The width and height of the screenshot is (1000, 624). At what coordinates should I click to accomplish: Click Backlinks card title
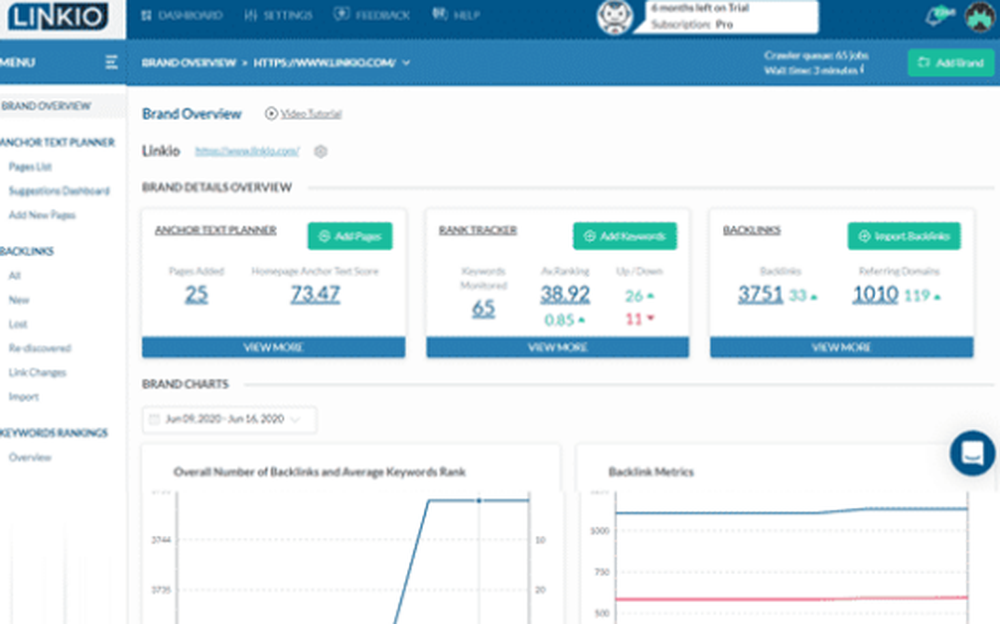[x=751, y=230]
